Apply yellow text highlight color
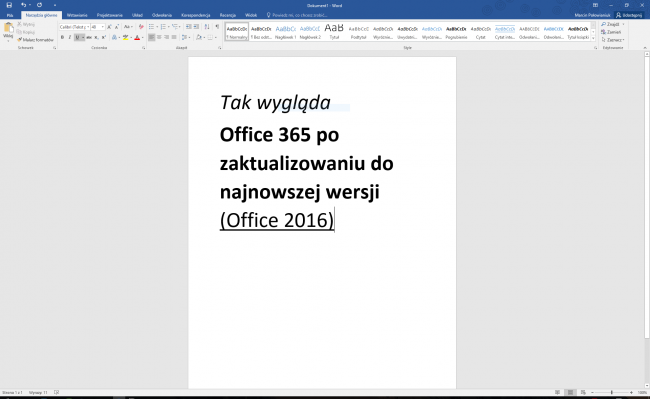 [x=125, y=38]
